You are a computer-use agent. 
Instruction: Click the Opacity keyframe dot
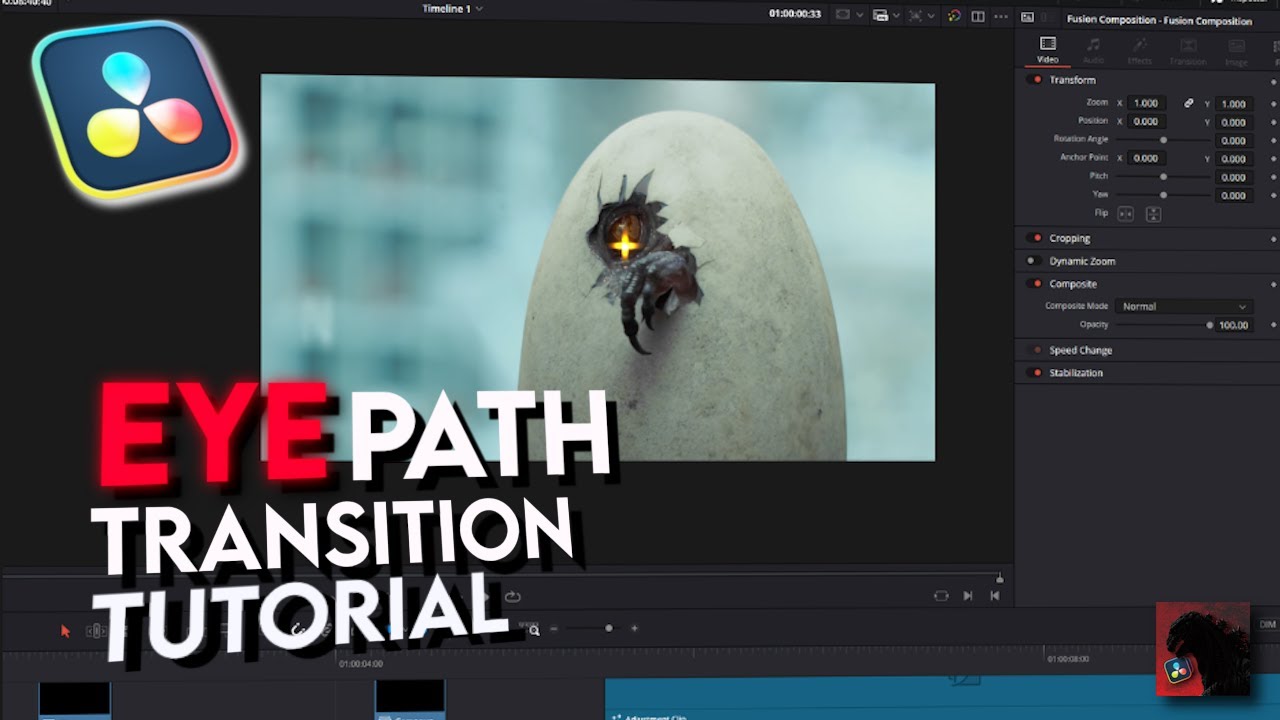click(1273, 325)
